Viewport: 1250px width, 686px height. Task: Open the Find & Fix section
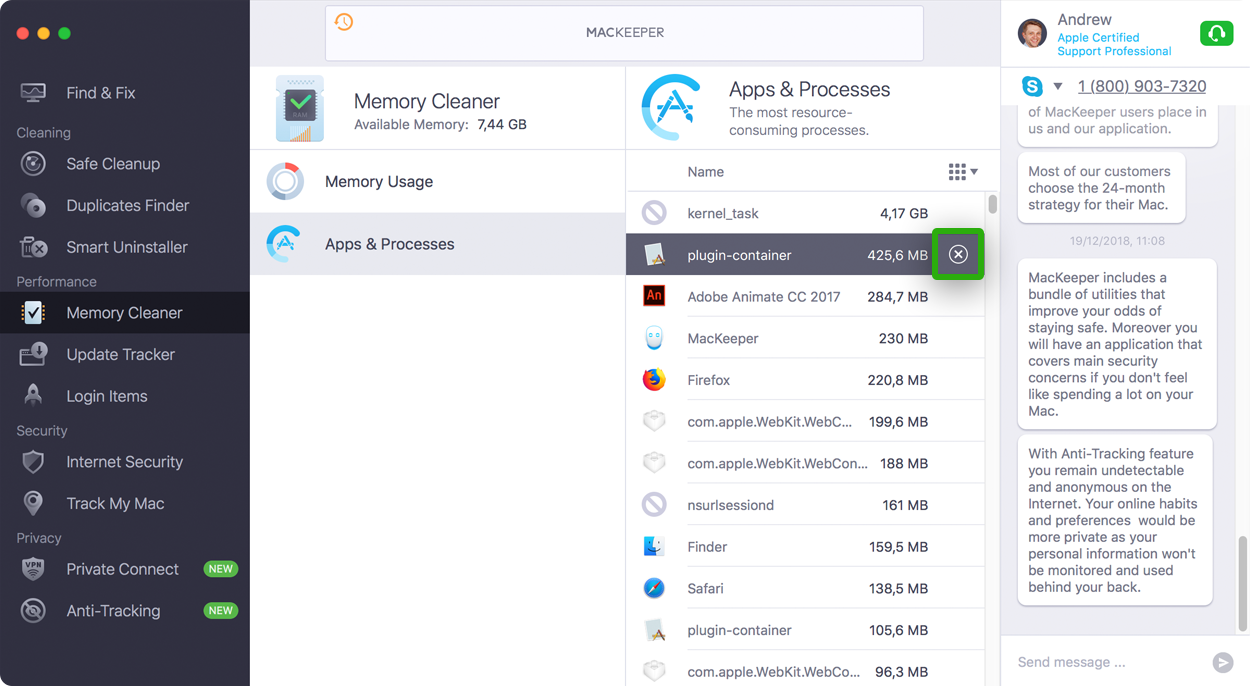pyautogui.click(x=101, y=93)
